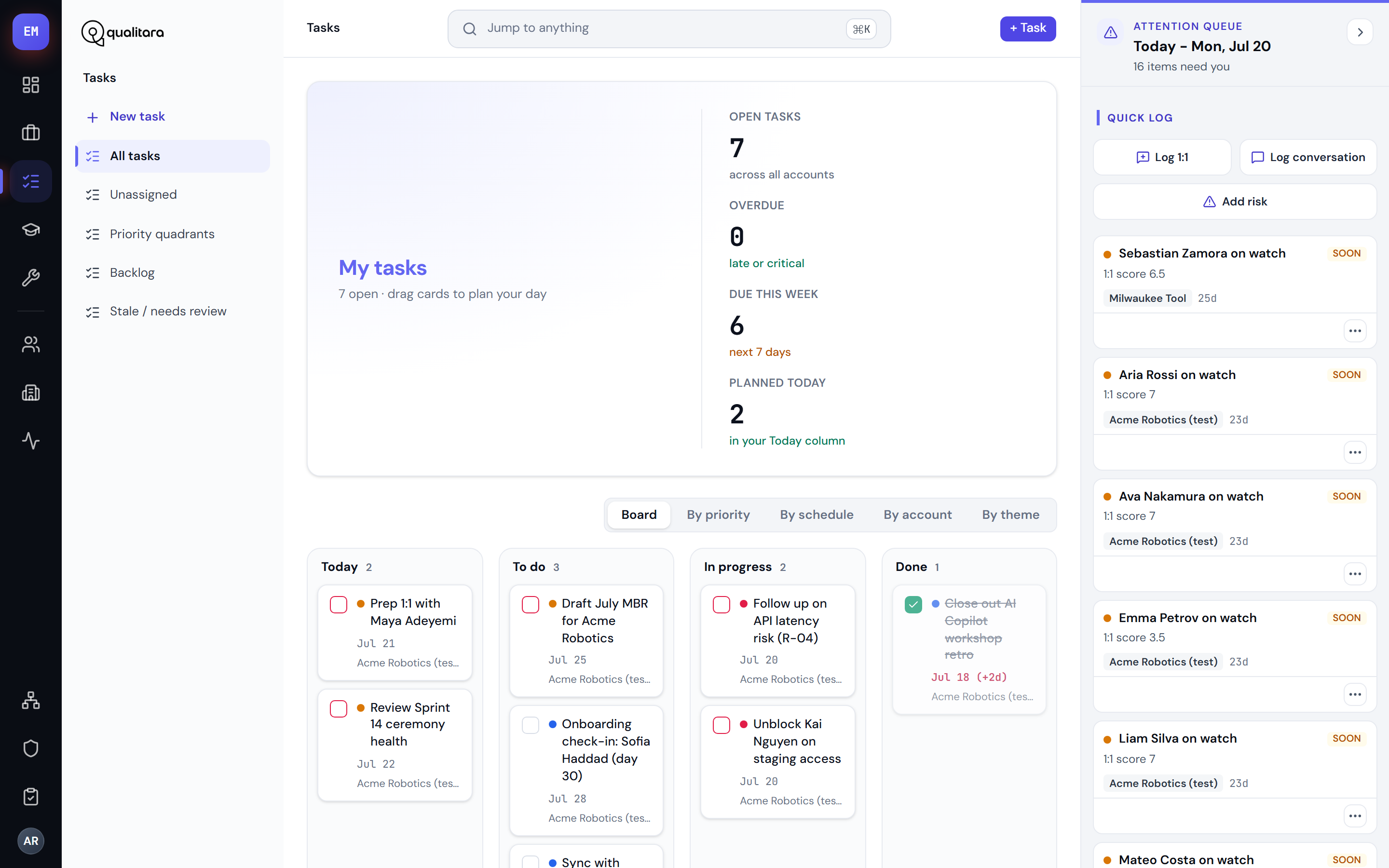
Task: Switch to By schedule view
Action: 816,515
